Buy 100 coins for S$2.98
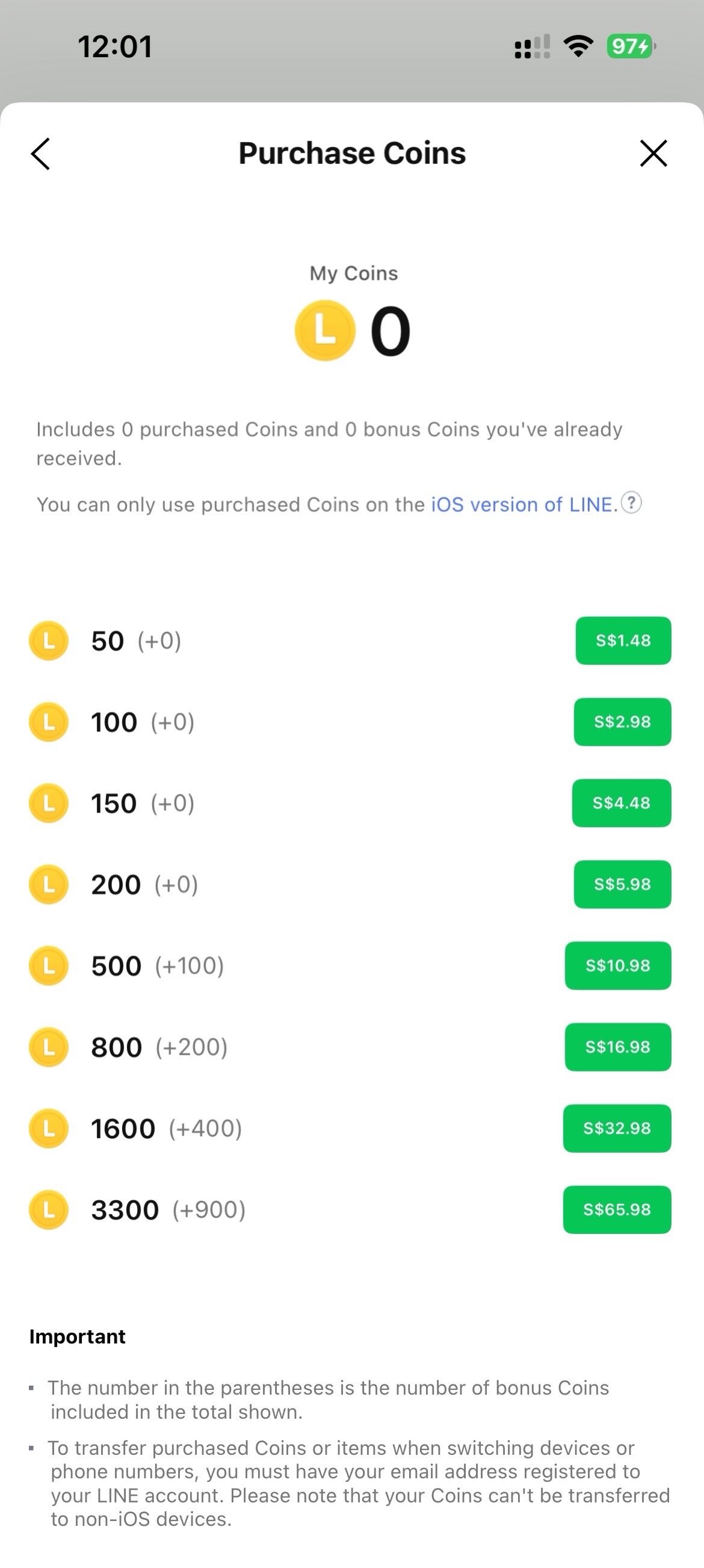Viewport: 704px width, 1568px height. [622, 722]
